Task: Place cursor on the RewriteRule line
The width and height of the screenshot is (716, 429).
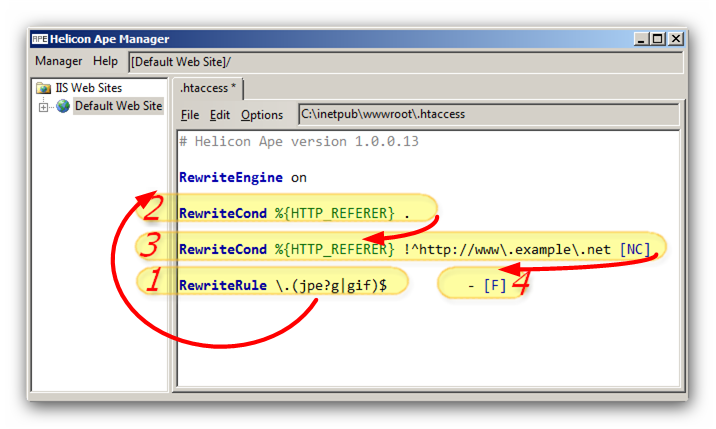Action: pos(290,286)
